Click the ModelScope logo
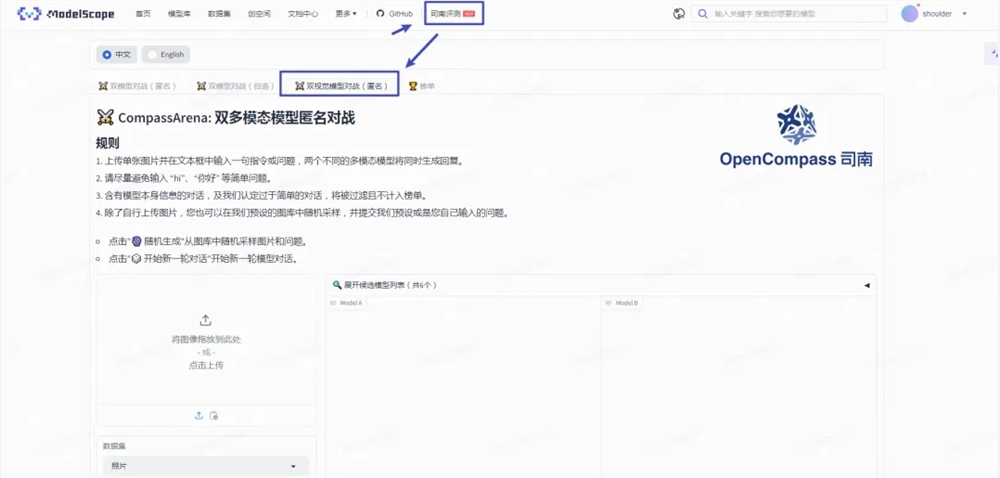 click(x=66, y=14)
